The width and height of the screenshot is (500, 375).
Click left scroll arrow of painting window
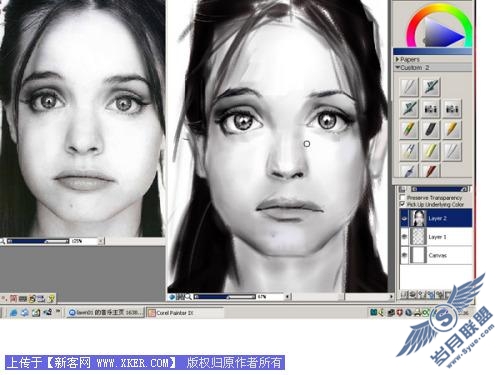tap(287, 296)
